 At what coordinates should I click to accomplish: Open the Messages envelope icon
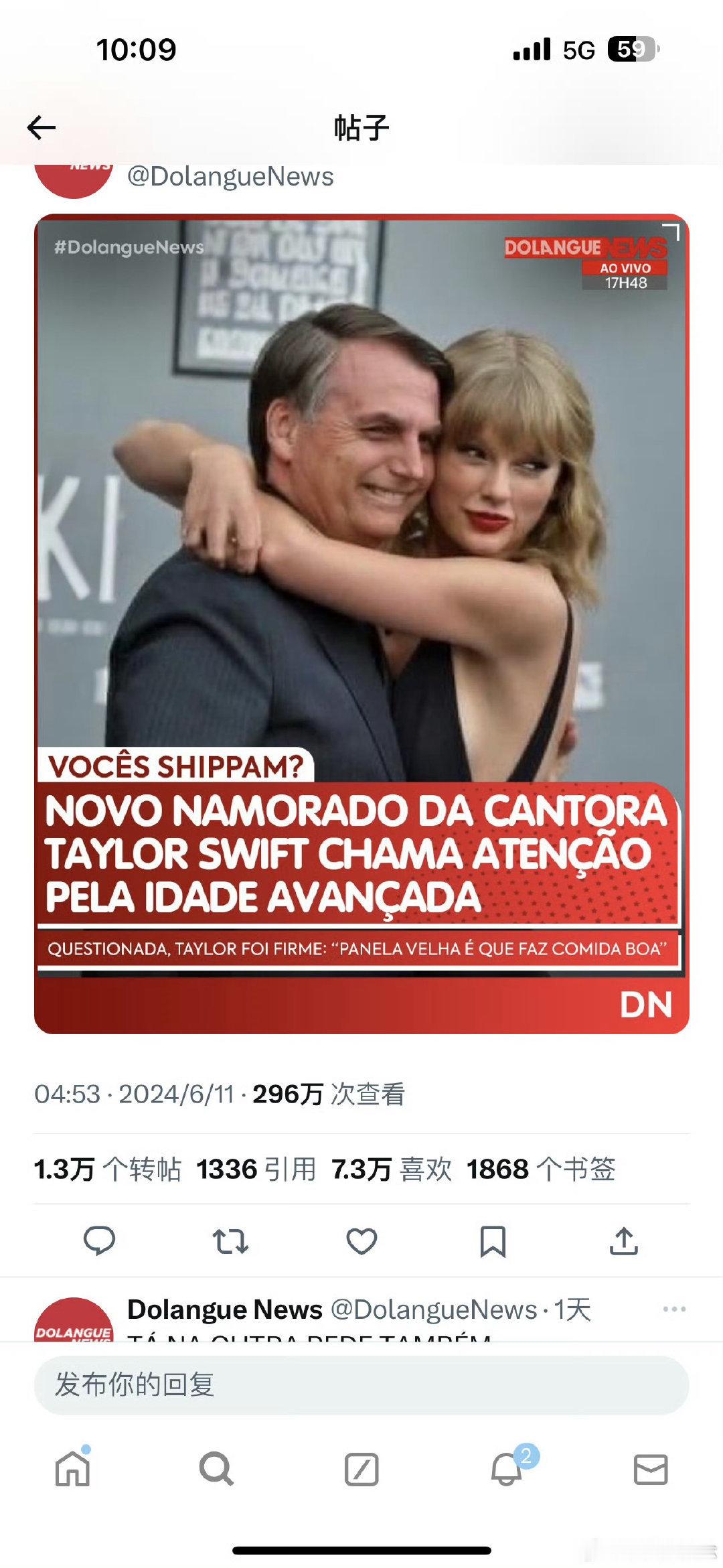[x=651, y=1470]
